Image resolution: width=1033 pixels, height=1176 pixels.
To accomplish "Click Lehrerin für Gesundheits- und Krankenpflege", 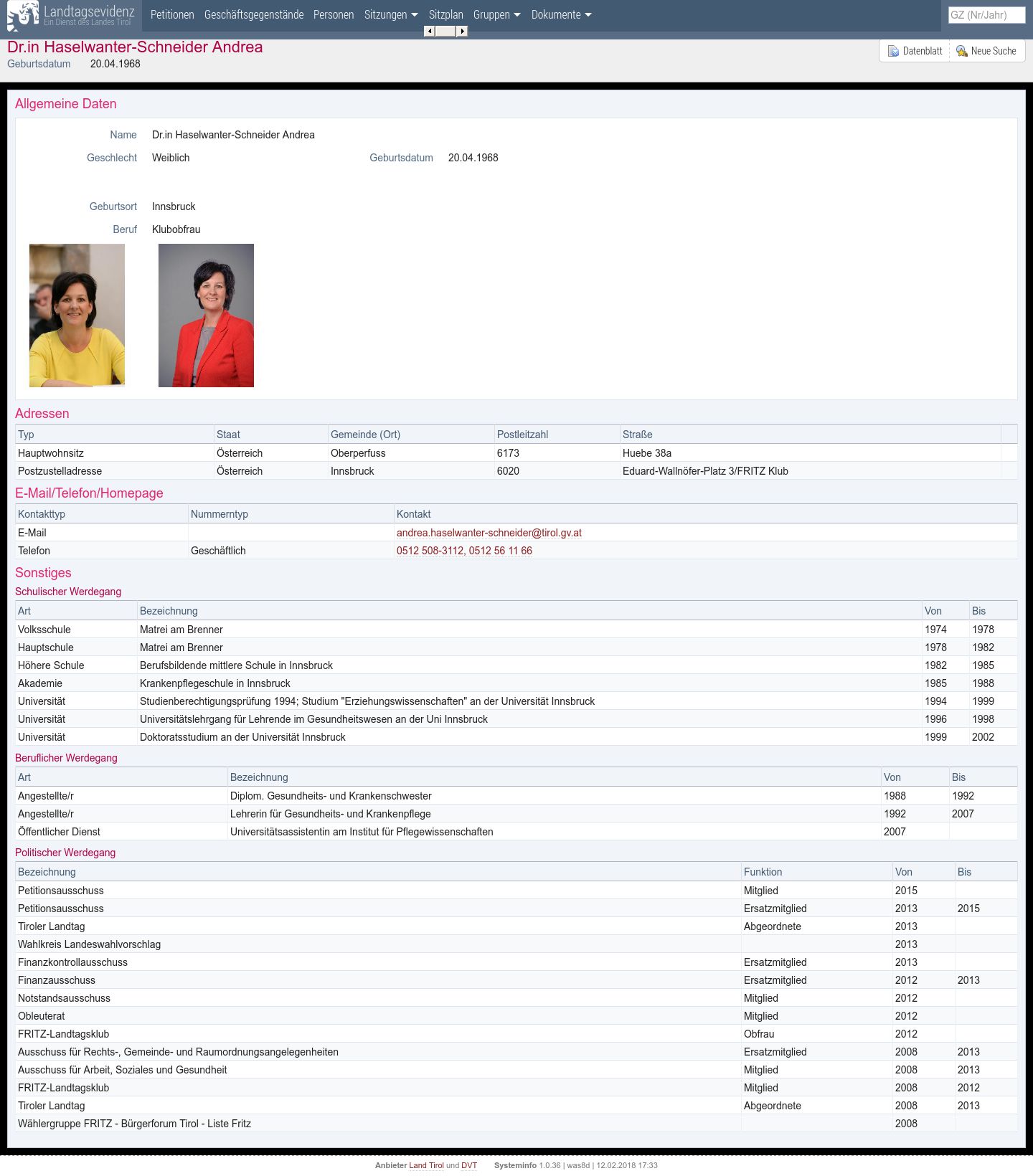I will (331, 814).
